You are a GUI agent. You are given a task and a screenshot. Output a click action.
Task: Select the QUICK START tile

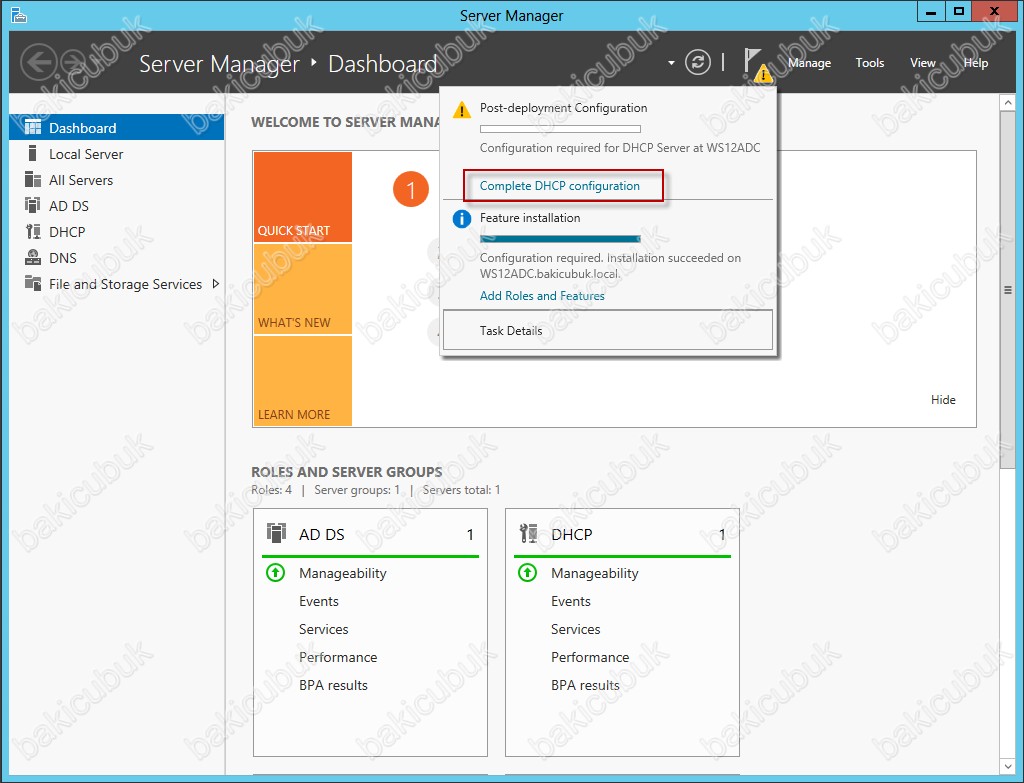303,197
